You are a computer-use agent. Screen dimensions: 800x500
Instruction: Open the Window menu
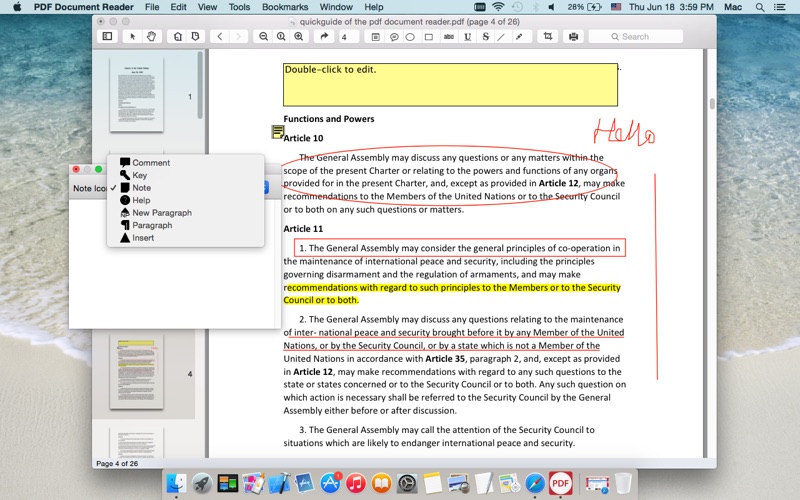tap(336, 7)
